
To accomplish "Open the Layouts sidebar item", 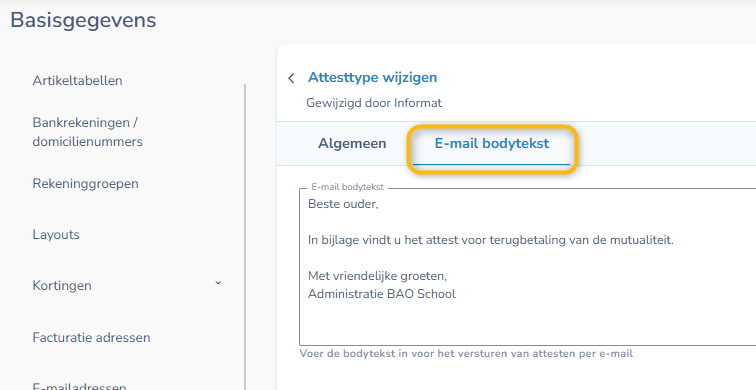I will 56,235.
